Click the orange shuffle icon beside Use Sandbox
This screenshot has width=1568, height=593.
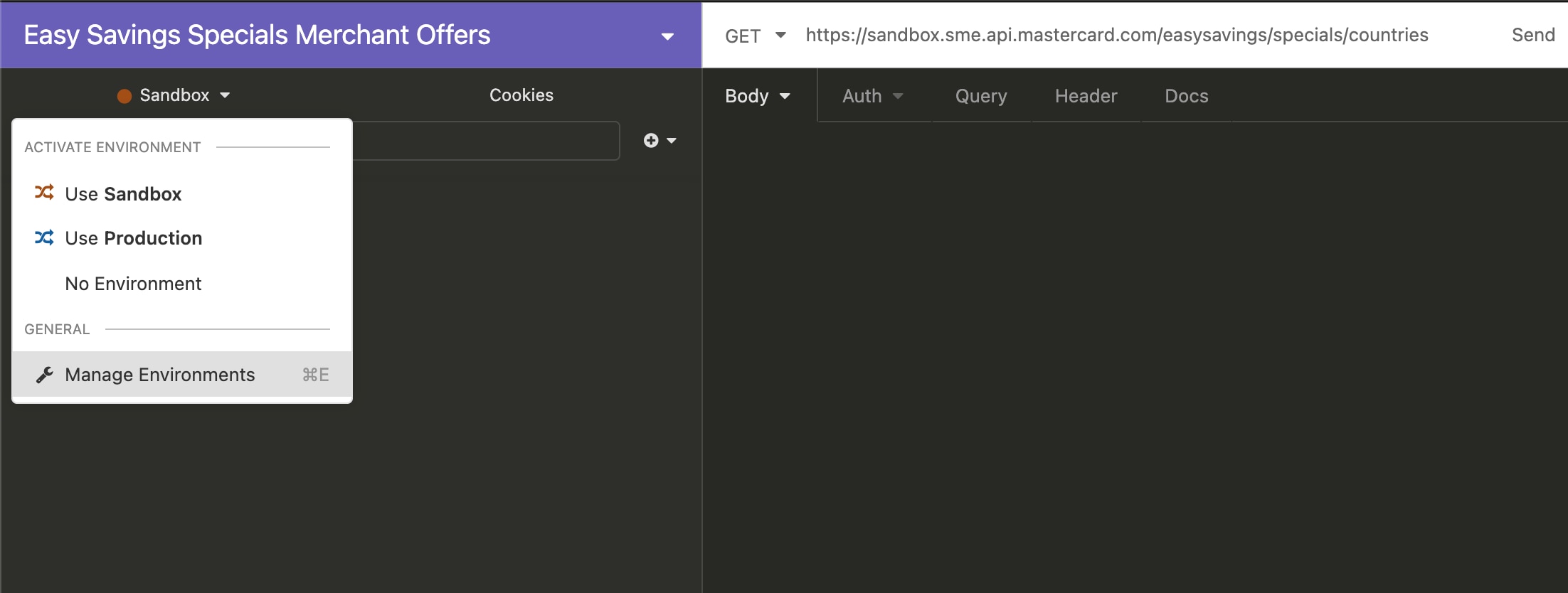point(44,193)
